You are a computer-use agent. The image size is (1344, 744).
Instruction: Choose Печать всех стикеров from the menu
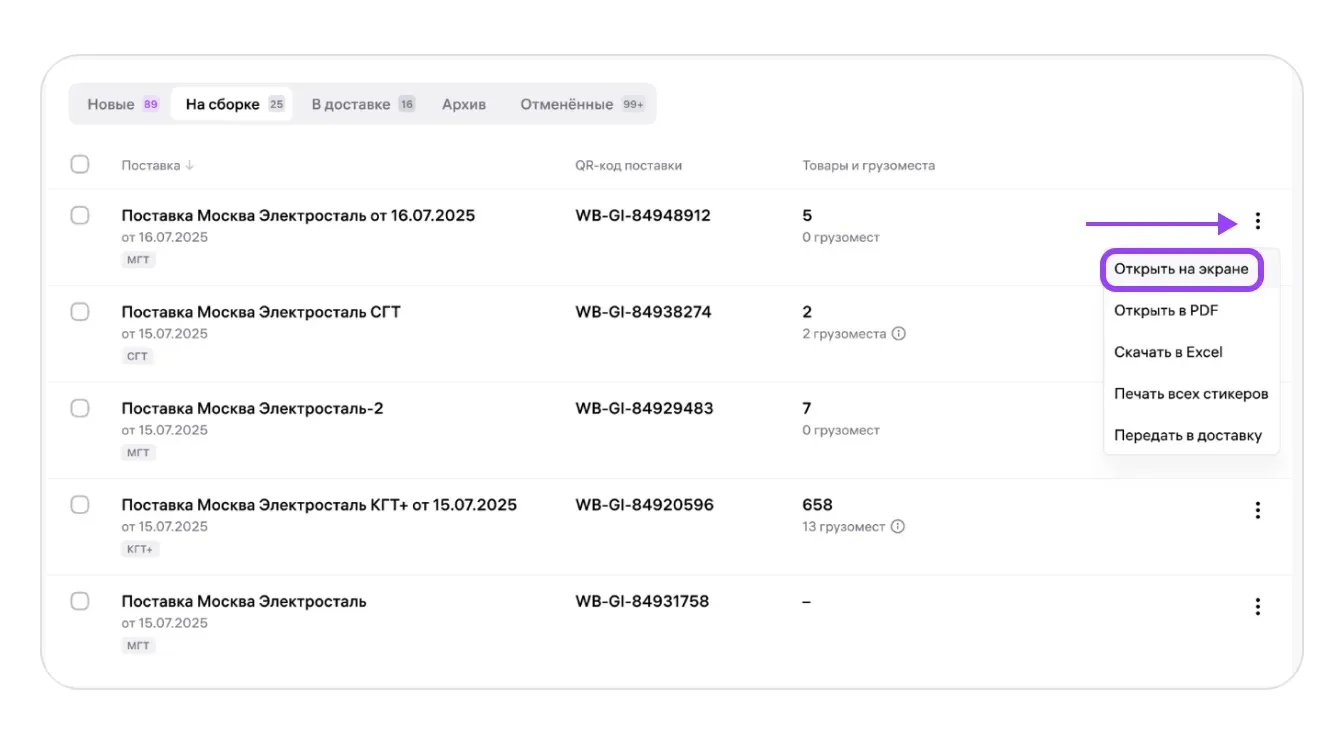[x=1191, y=394]
